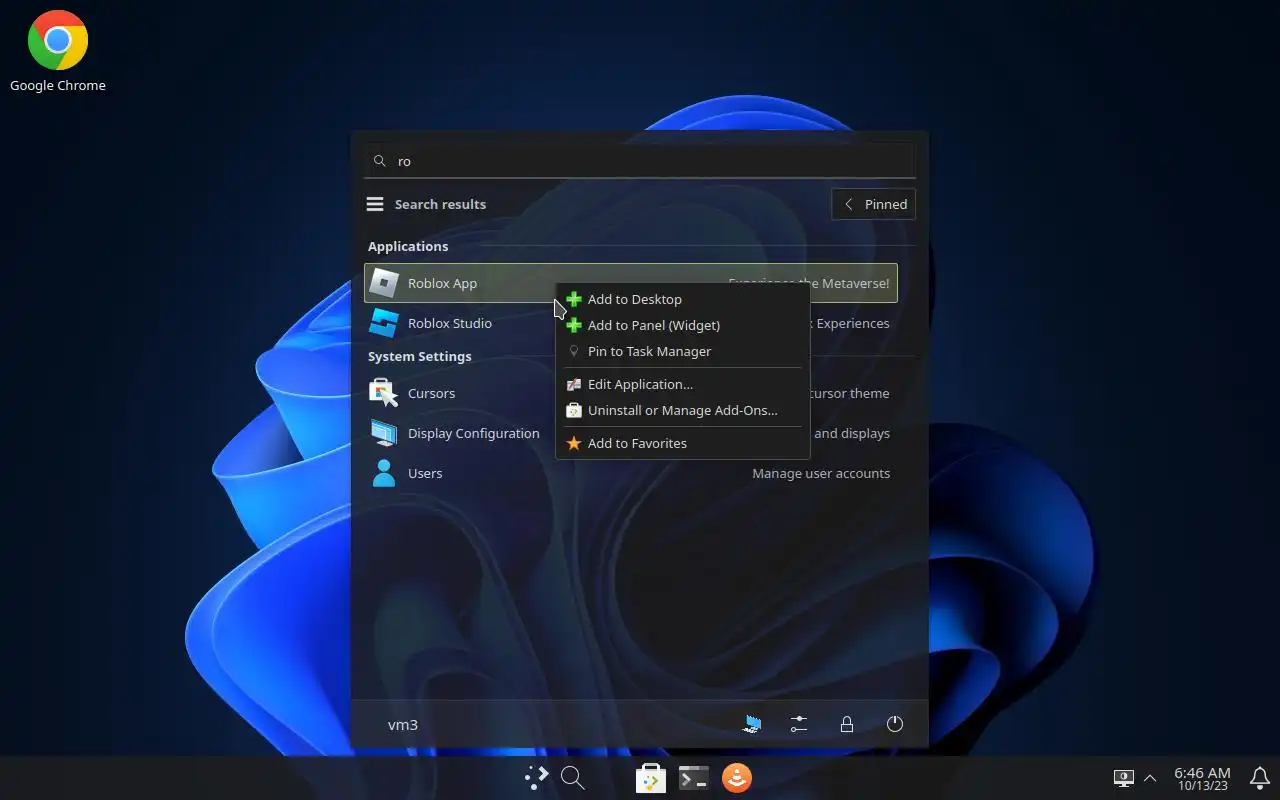
Task: Click the Users settings icon
Action: tap(384, 473)
